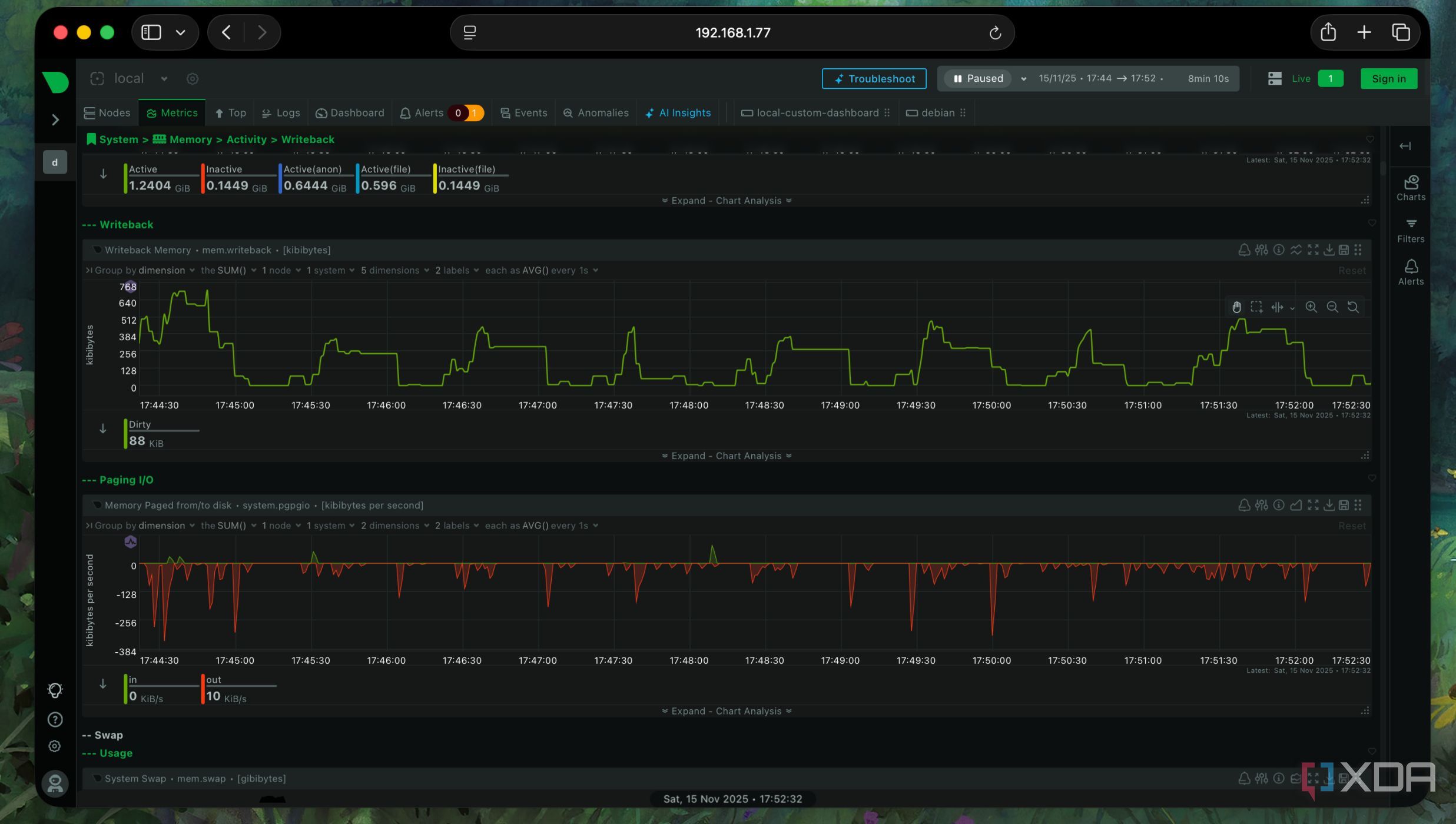Zoom in on the Writeback Memory chart
Image resolution: width=1456 pixels, height=824 pixels.
1311,307
